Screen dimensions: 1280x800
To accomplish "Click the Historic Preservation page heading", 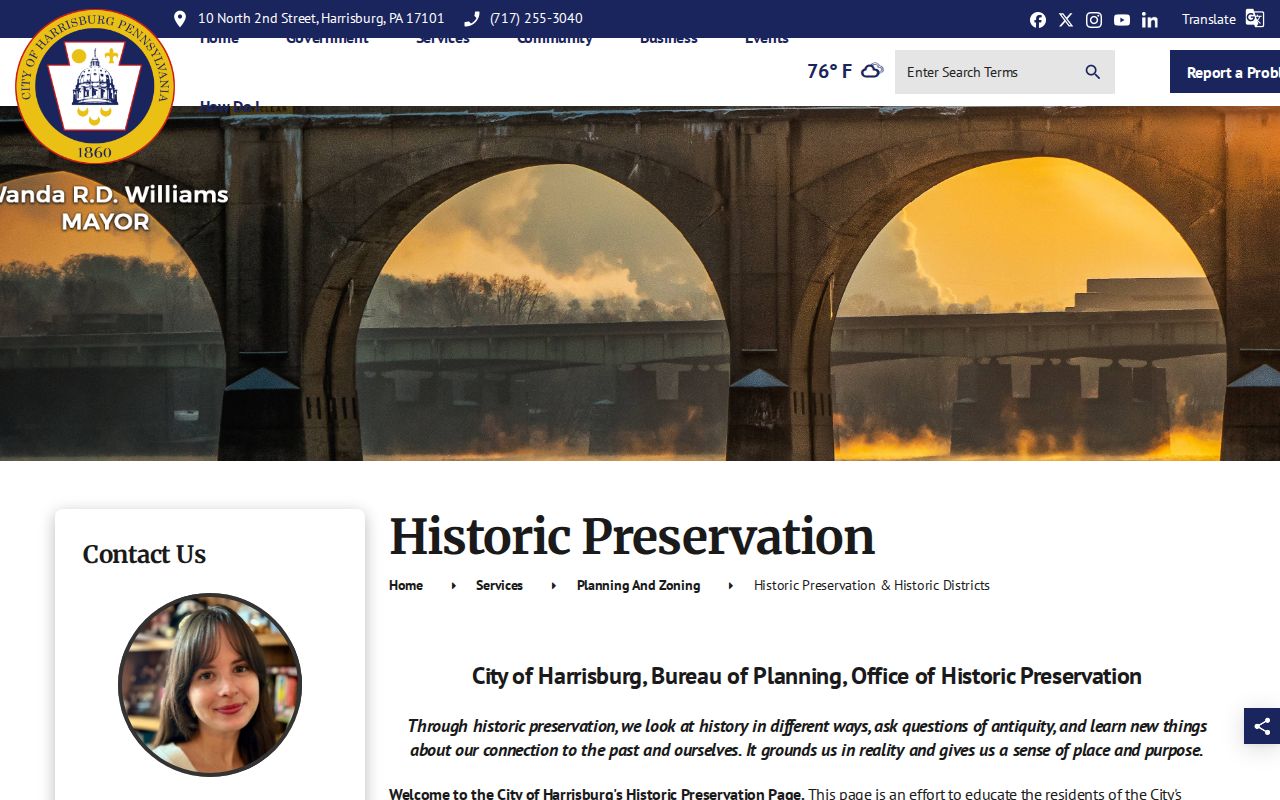I will [632, 537].
